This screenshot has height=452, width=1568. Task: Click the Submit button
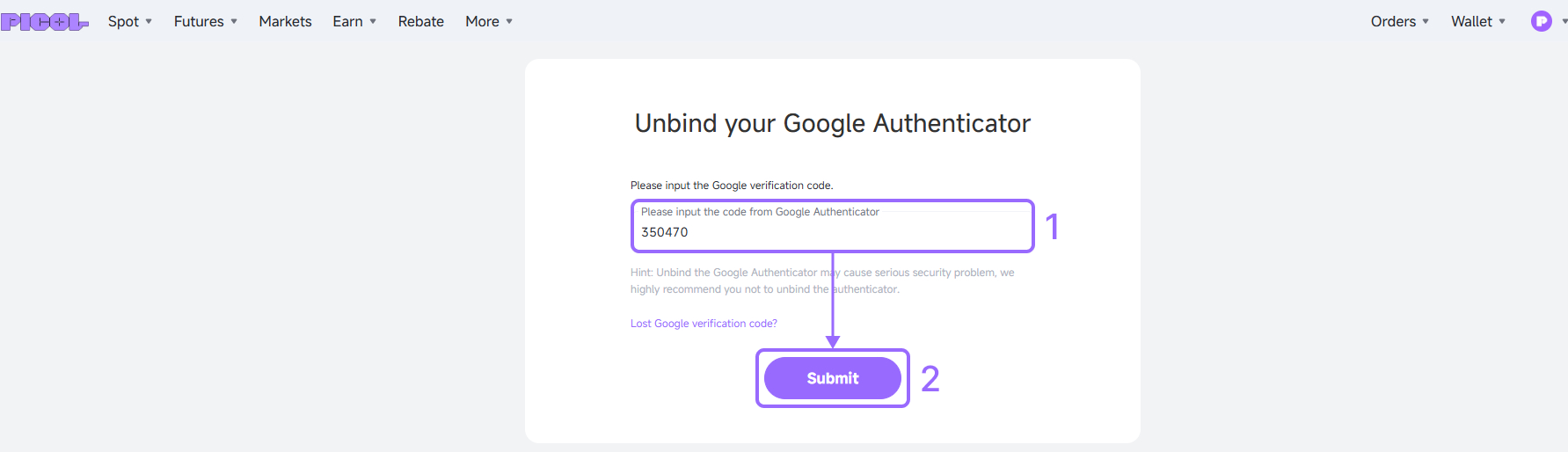coord(832,378)
